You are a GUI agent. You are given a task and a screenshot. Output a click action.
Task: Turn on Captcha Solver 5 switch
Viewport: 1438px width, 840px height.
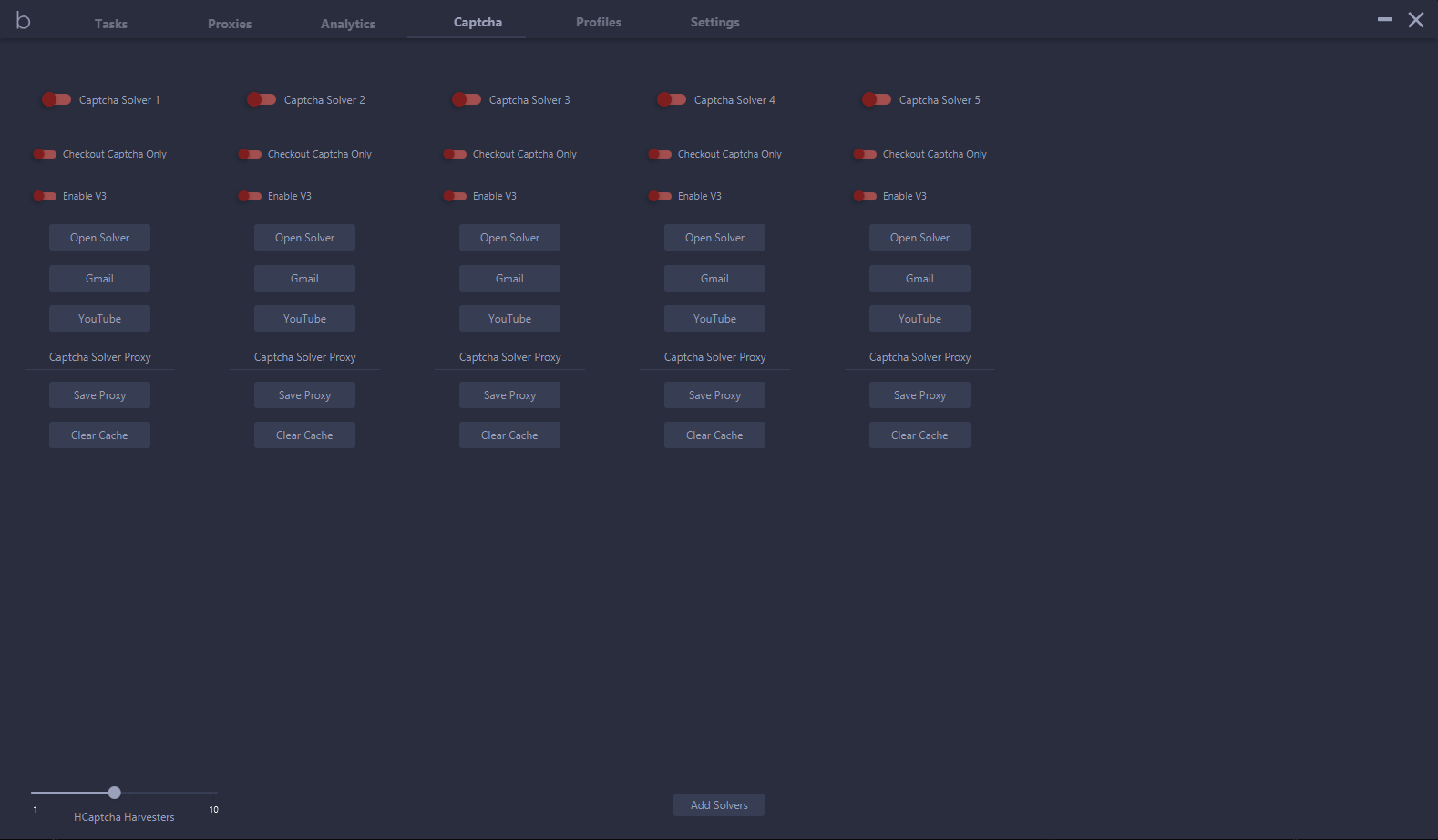point(877,99)
